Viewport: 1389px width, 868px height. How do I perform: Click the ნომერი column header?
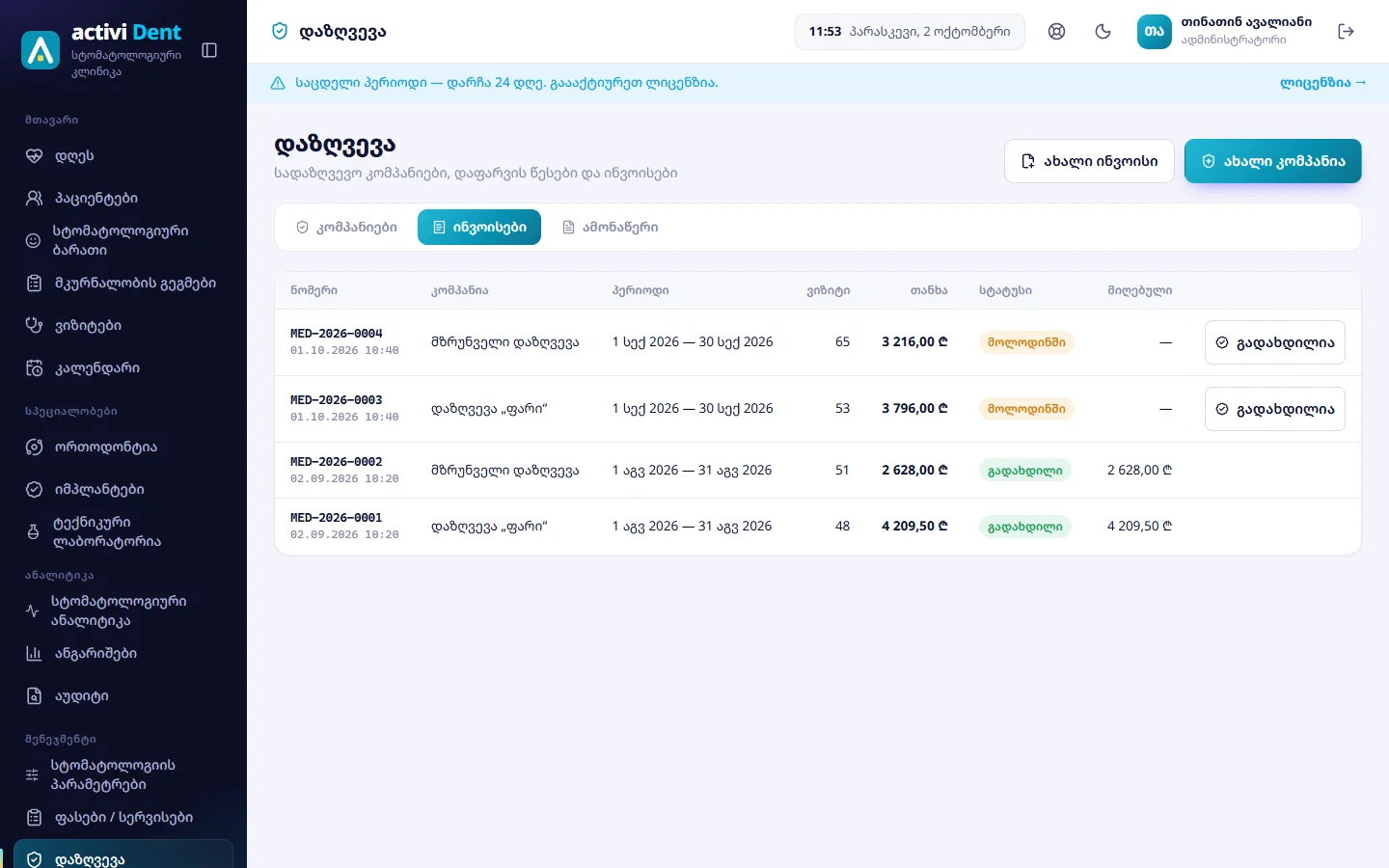click(314, 290)
